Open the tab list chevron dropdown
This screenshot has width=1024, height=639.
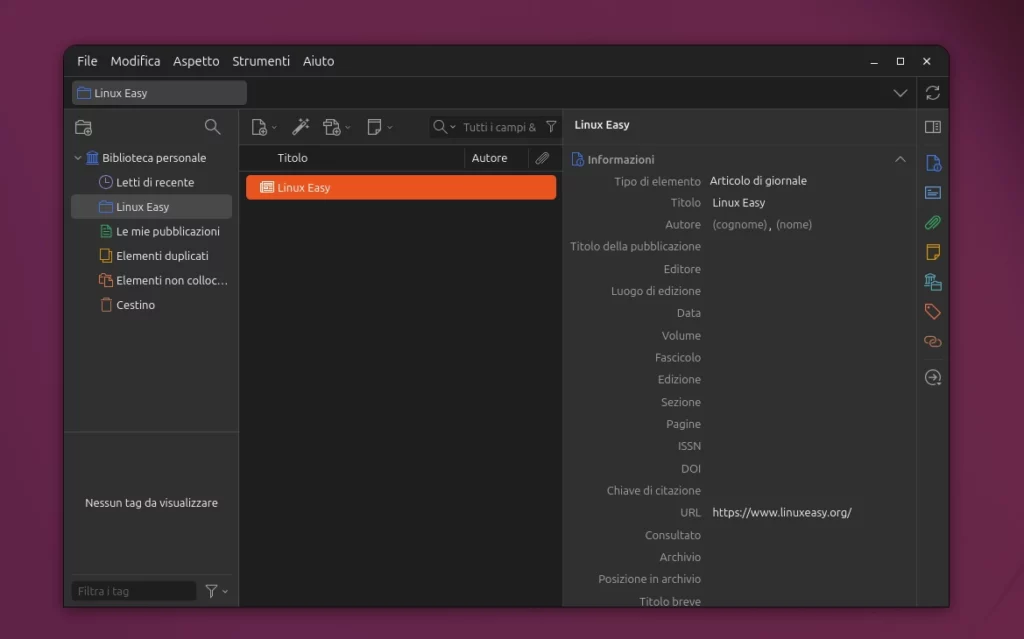click(x=900, y=93)
